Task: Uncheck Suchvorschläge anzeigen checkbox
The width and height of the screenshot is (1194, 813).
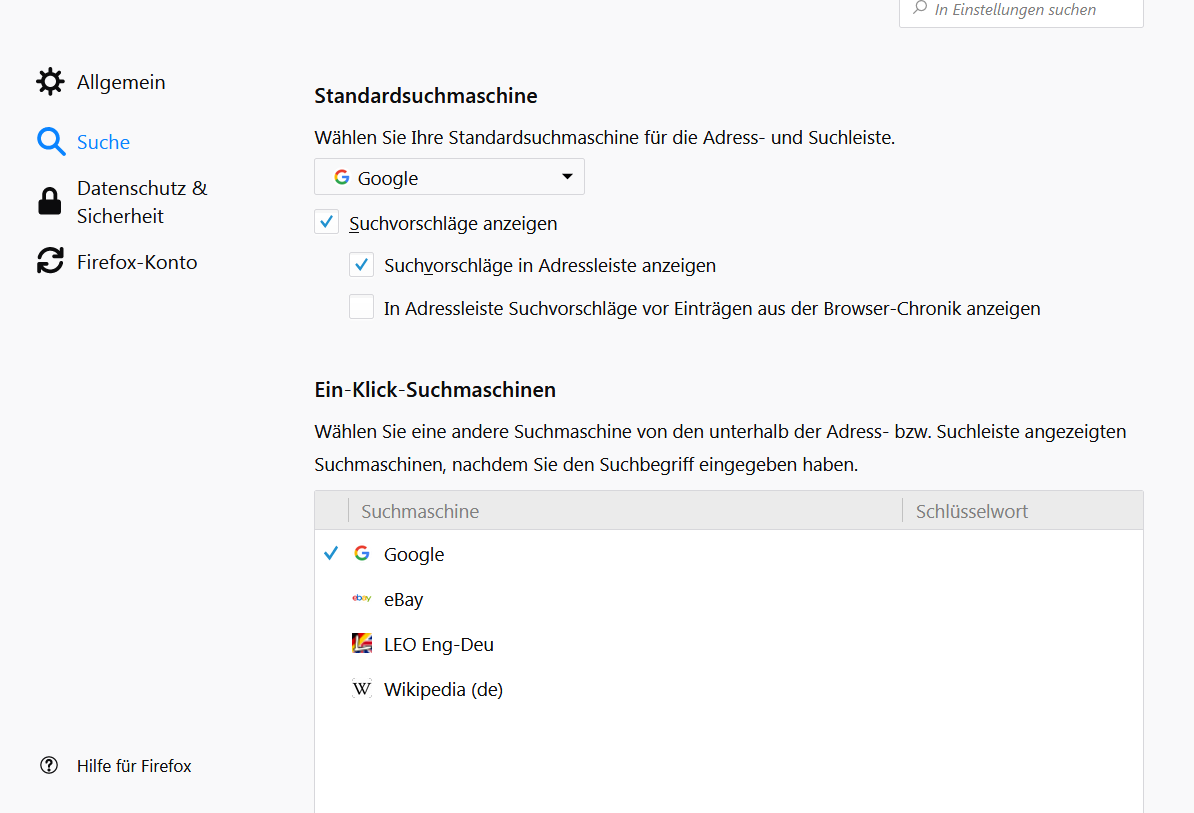Action: 327,222
